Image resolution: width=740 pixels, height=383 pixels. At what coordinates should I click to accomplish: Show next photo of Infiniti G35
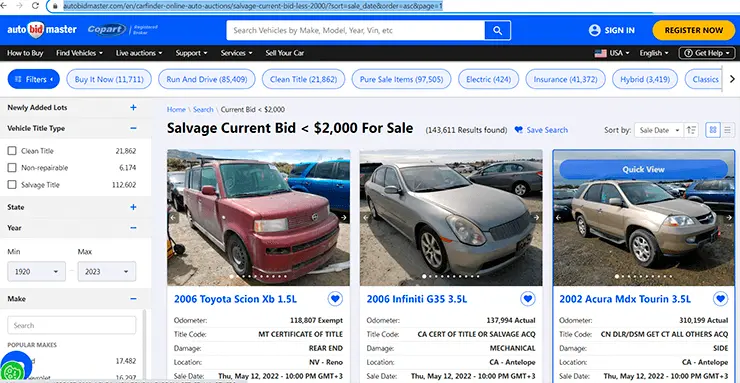point(536,217)
